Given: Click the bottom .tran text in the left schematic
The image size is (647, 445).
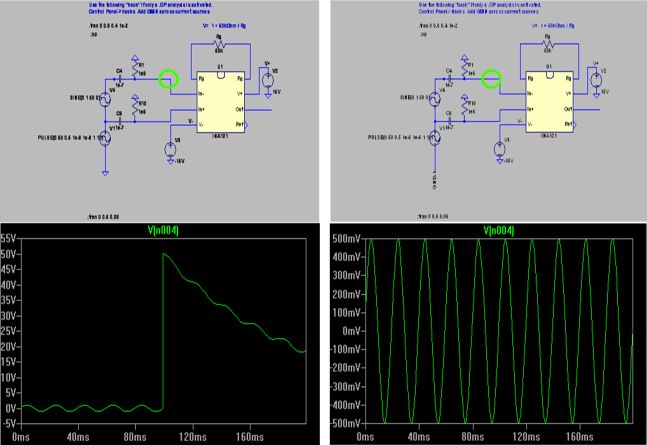Looking at the screenshot, I should (104, 217).
